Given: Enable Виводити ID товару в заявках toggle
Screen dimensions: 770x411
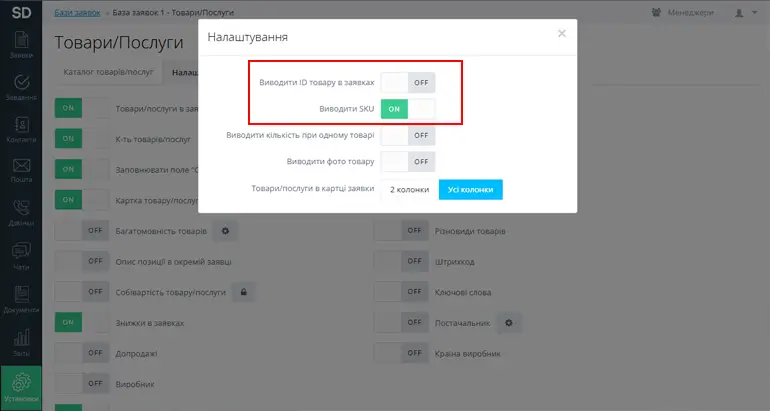Looking at the screenshot, I should (x=408, y=82).
